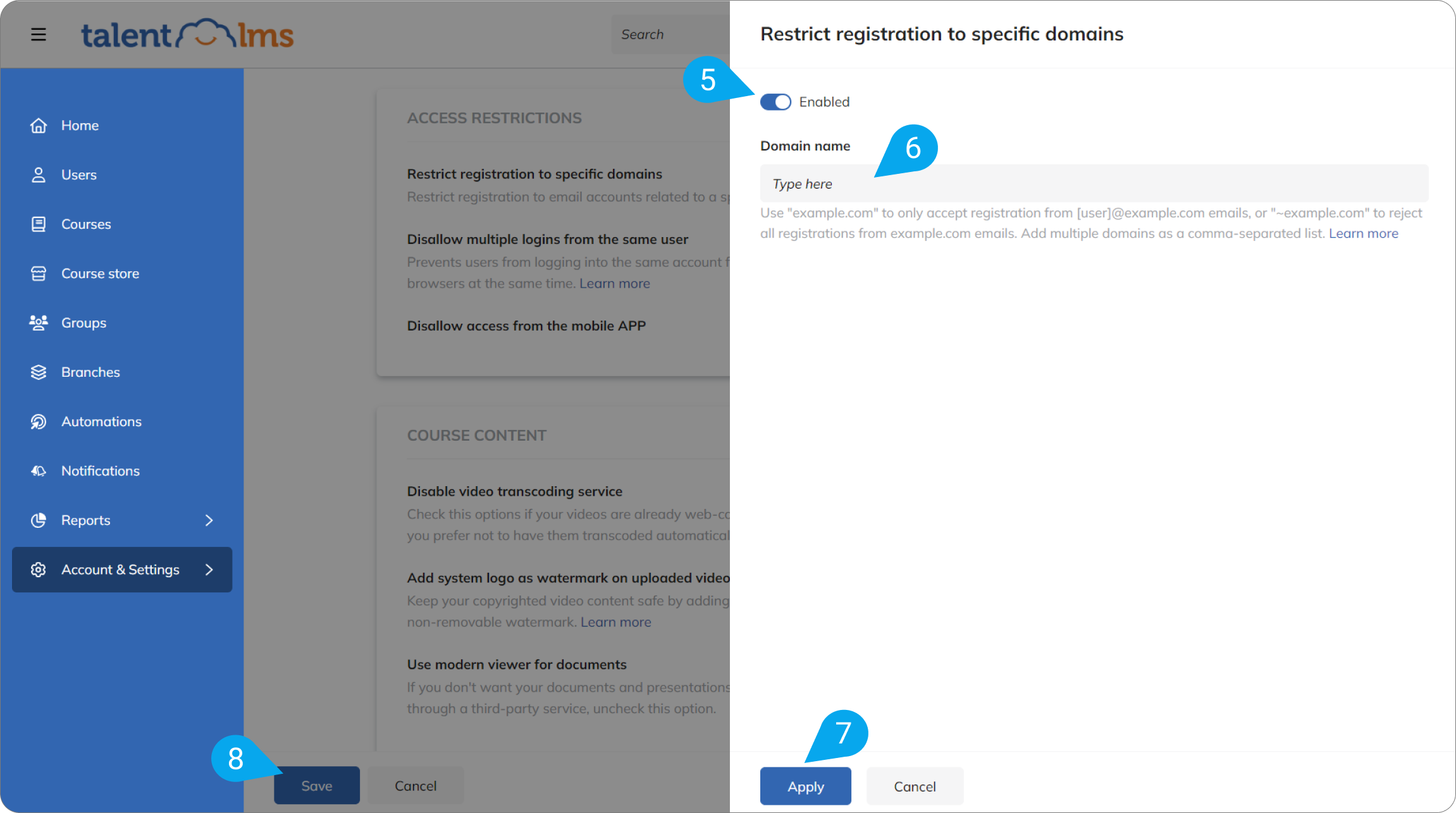Open the Course store icon

39,273
